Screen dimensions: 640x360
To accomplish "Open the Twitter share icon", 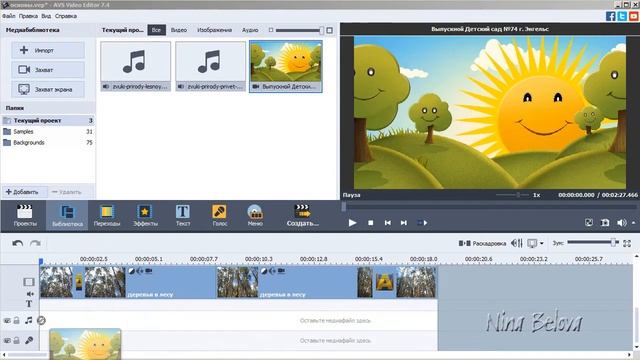I will click(x=622, y=16).
